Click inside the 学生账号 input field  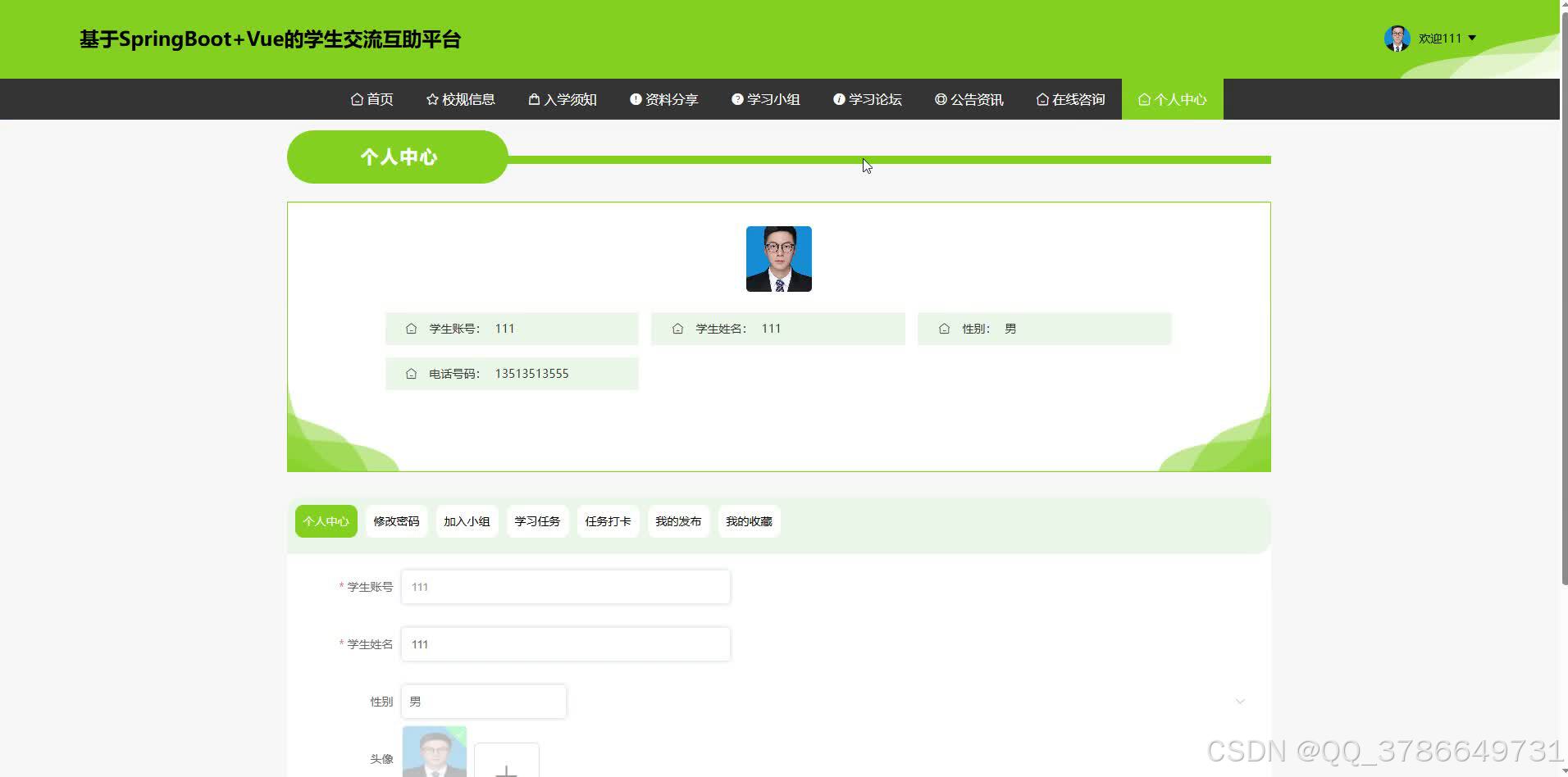pos(564,586)
